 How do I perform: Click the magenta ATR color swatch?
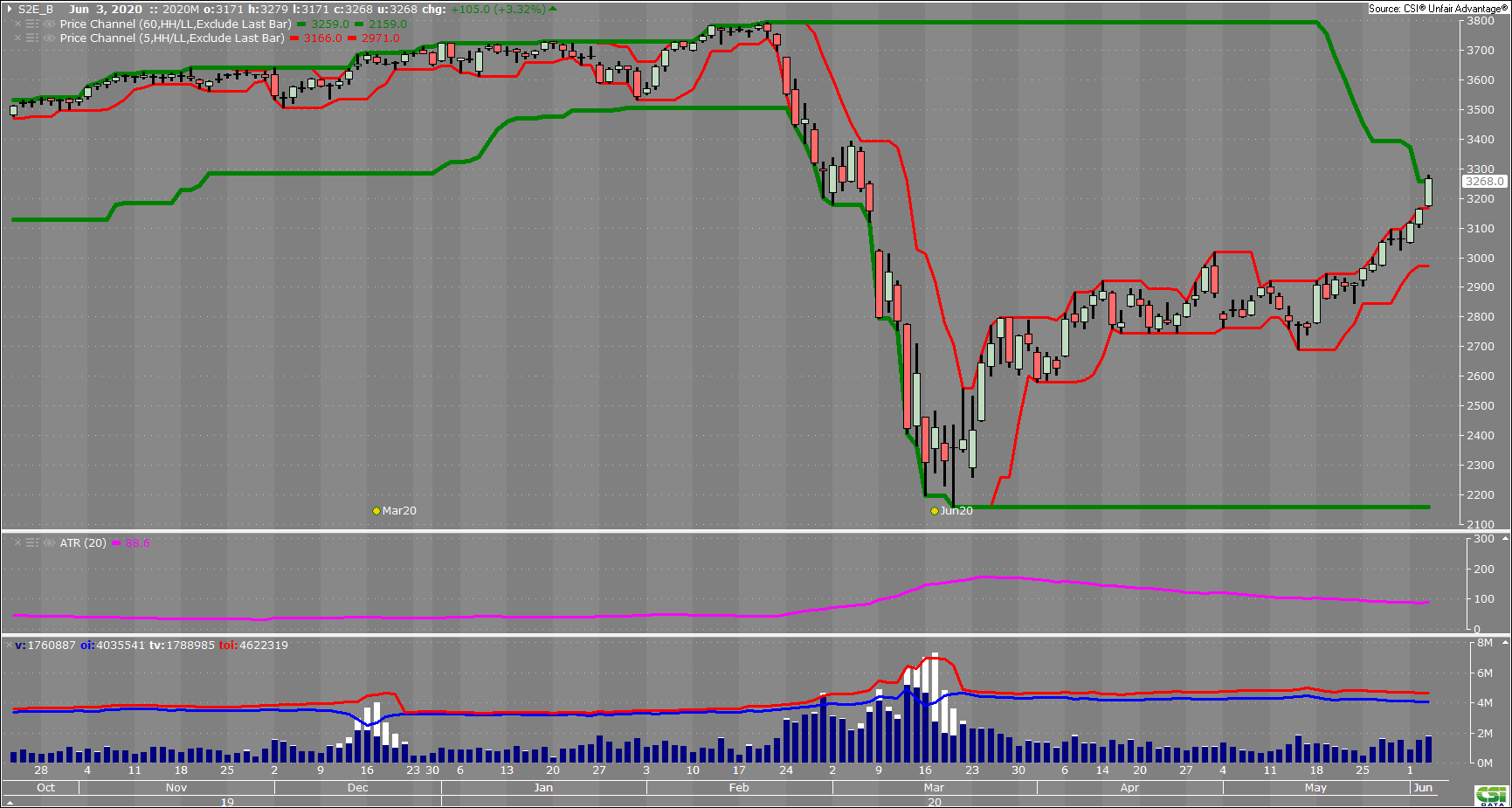click(116, 543)
